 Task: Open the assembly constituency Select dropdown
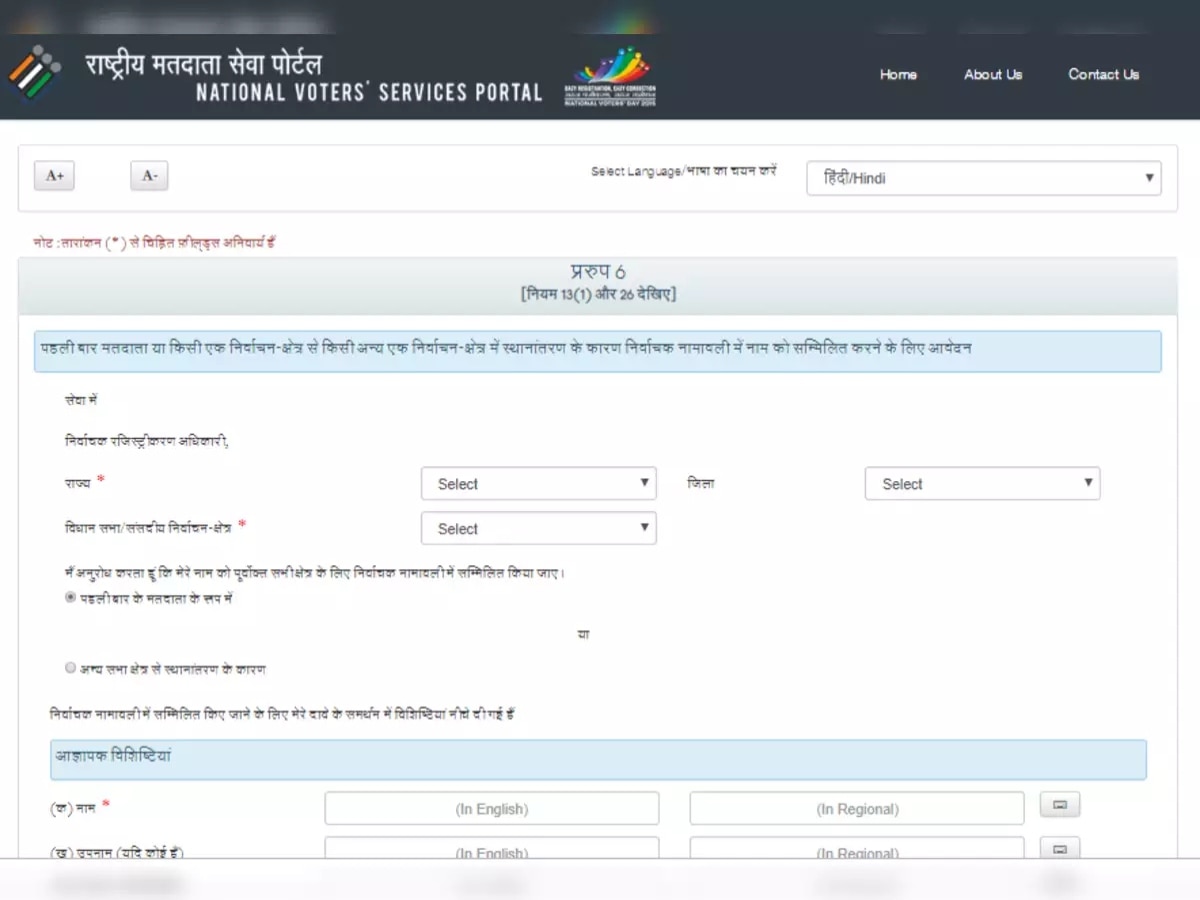tap(538, 528)
